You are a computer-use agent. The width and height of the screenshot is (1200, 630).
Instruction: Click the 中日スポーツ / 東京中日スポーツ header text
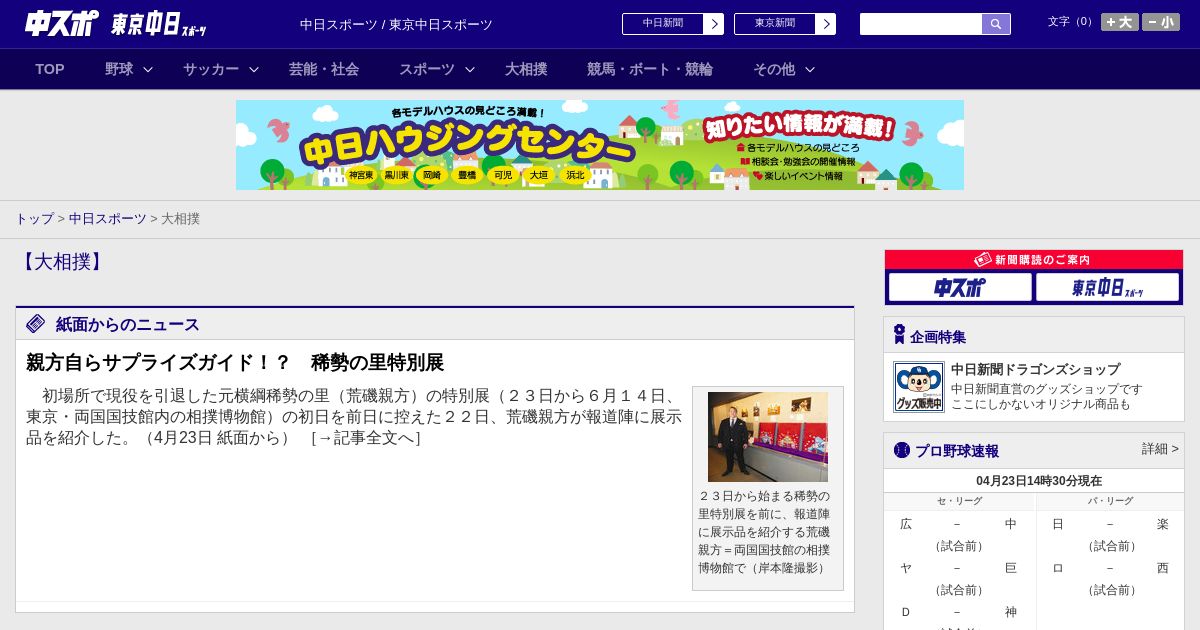pyautogui.click(x=396, y=24)
